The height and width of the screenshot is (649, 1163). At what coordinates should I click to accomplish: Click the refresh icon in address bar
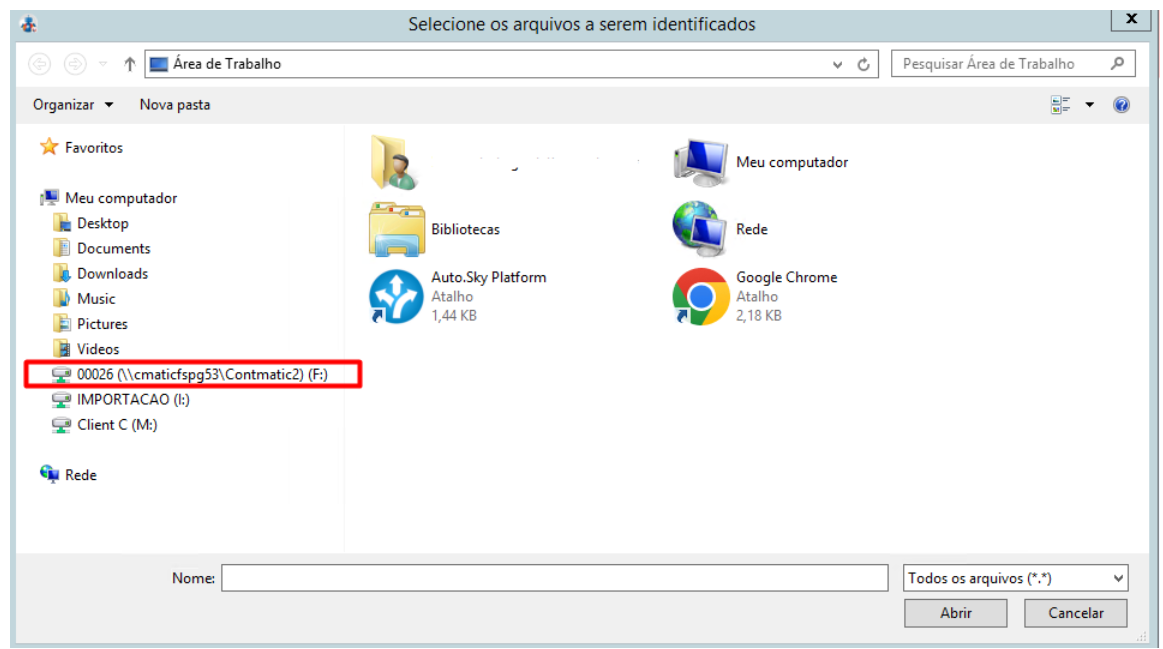click(863, 65)
